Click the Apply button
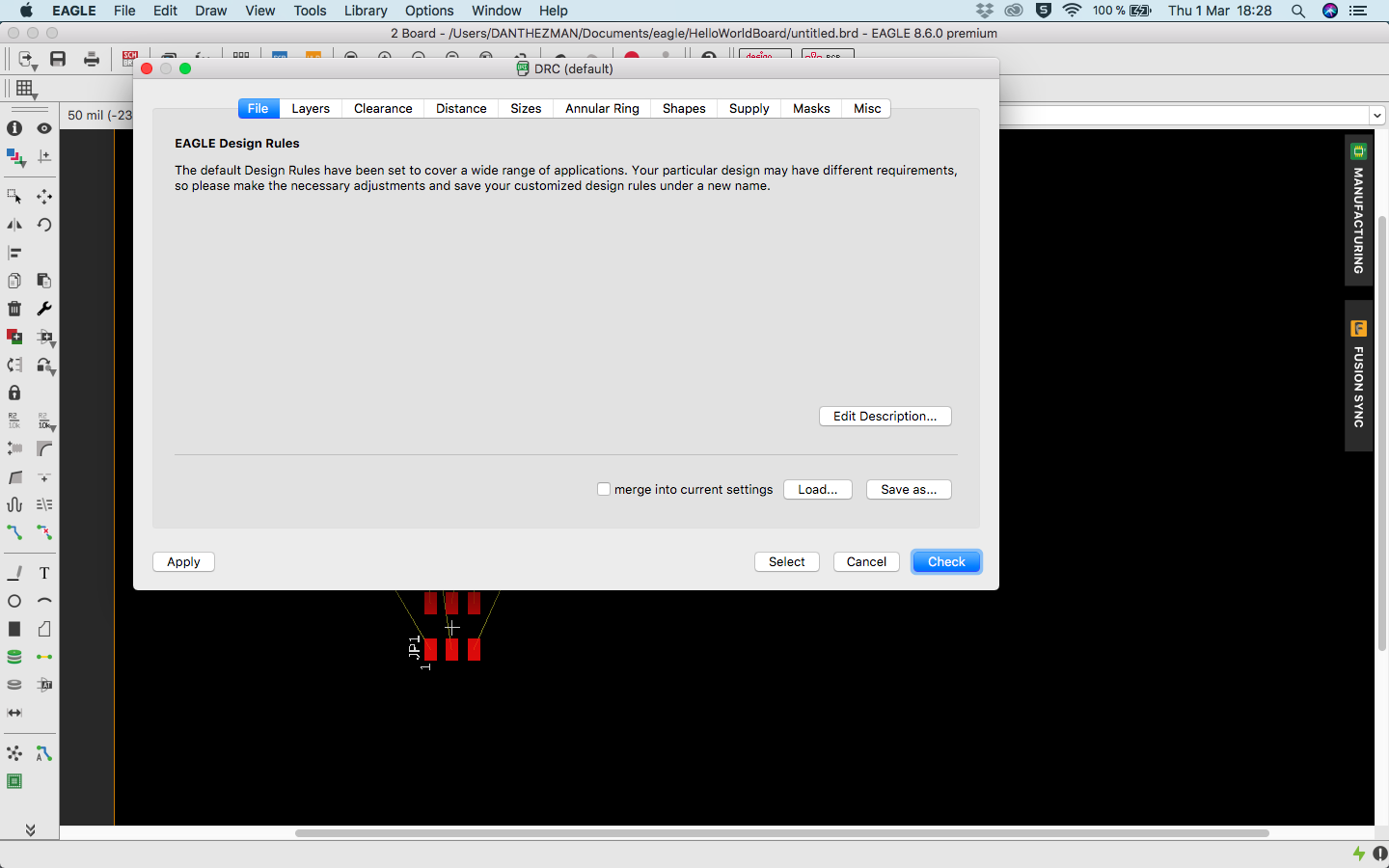The height and width of the screenshot is (868, 1389). click(x=183, y=561)
